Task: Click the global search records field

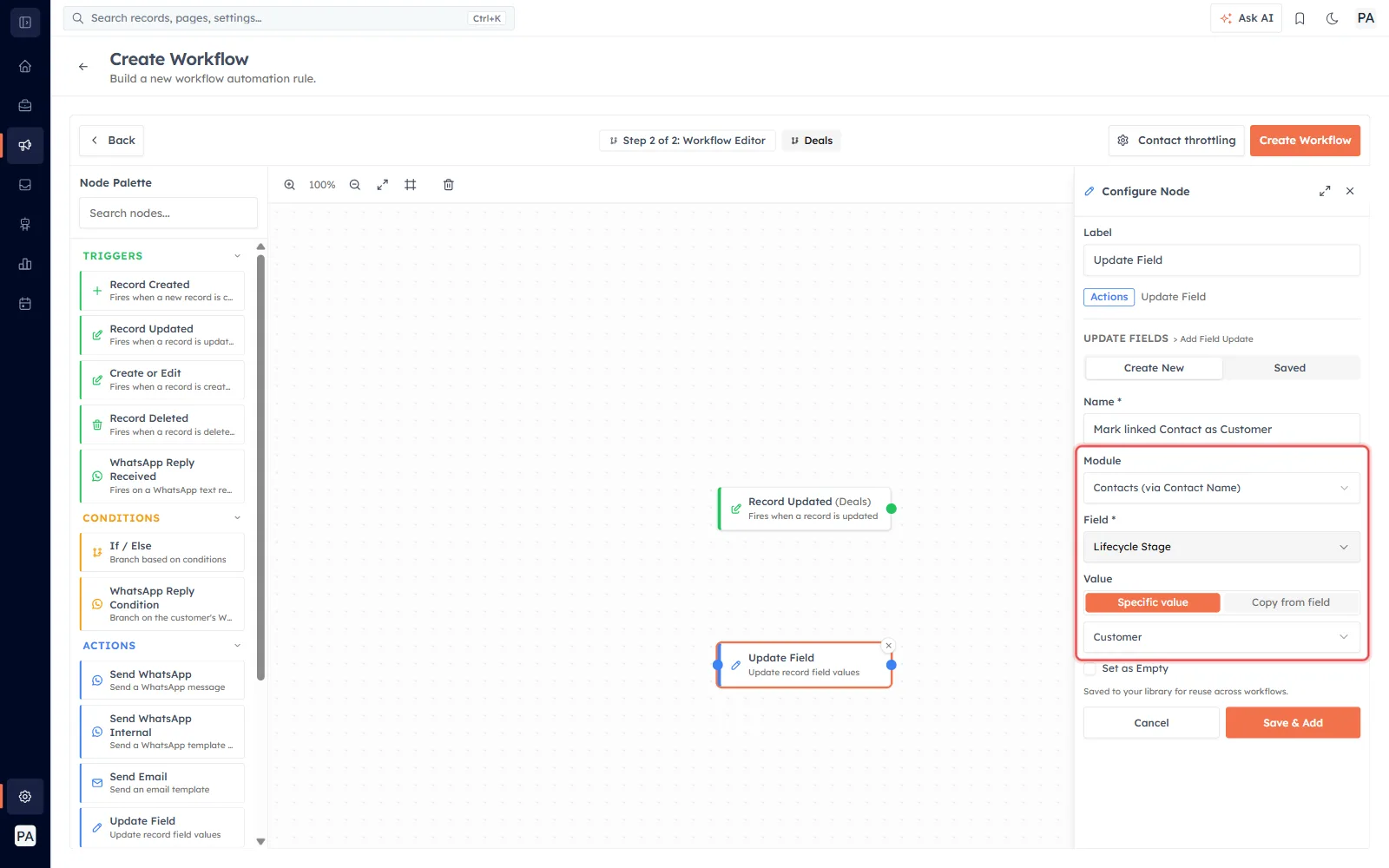Action: tap(289, 18)
